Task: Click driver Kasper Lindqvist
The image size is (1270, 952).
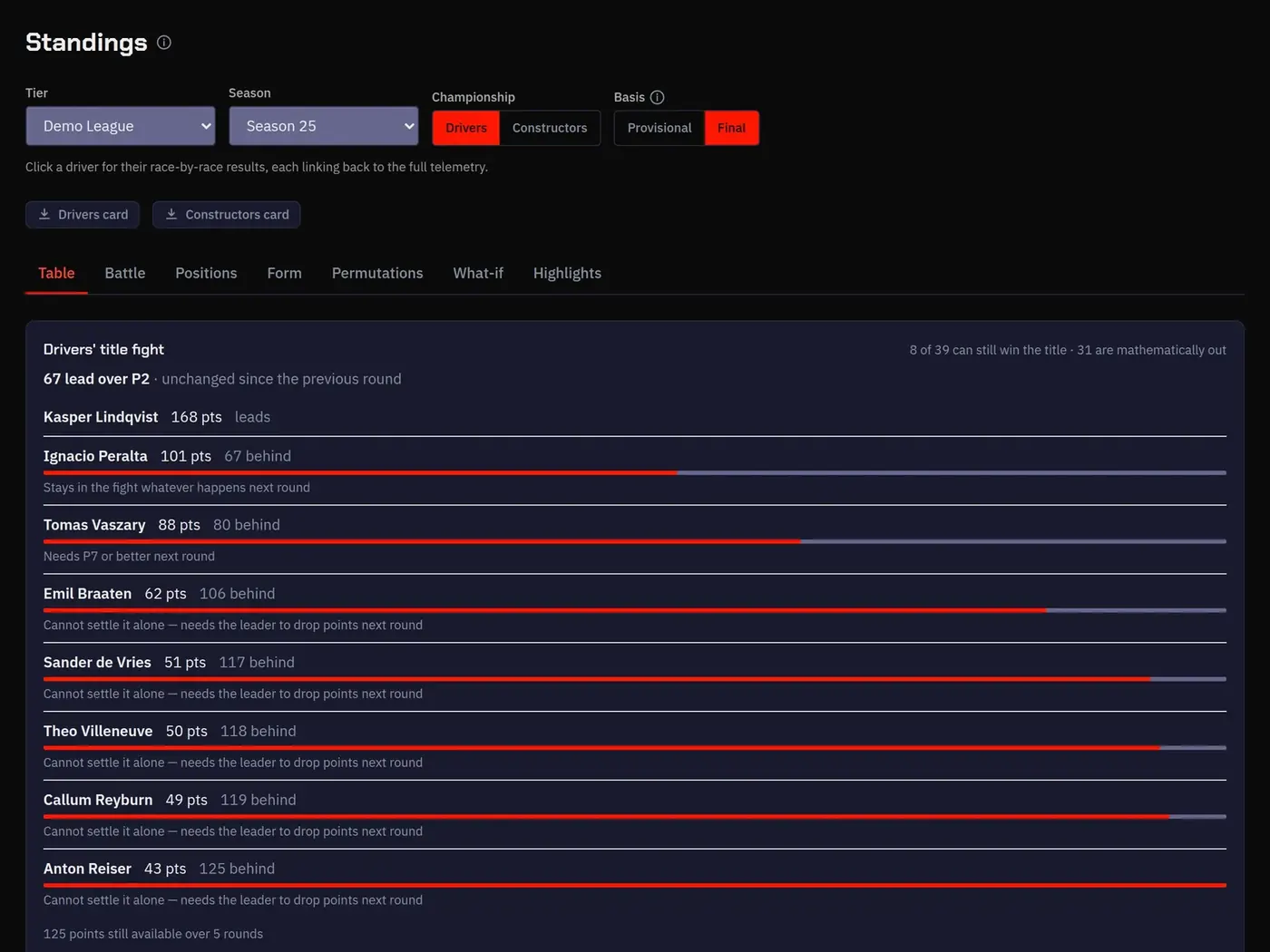Action: click(101, 417)
